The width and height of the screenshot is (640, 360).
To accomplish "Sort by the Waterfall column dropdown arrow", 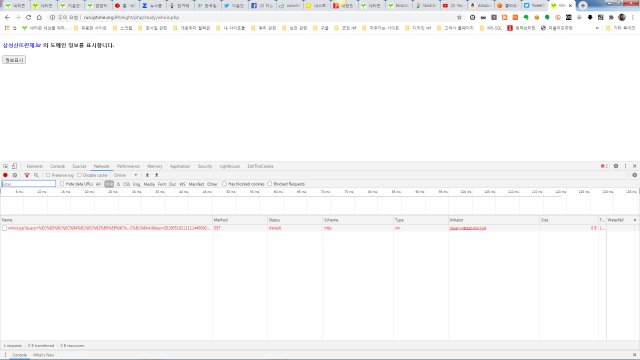I will pos(635,220).
